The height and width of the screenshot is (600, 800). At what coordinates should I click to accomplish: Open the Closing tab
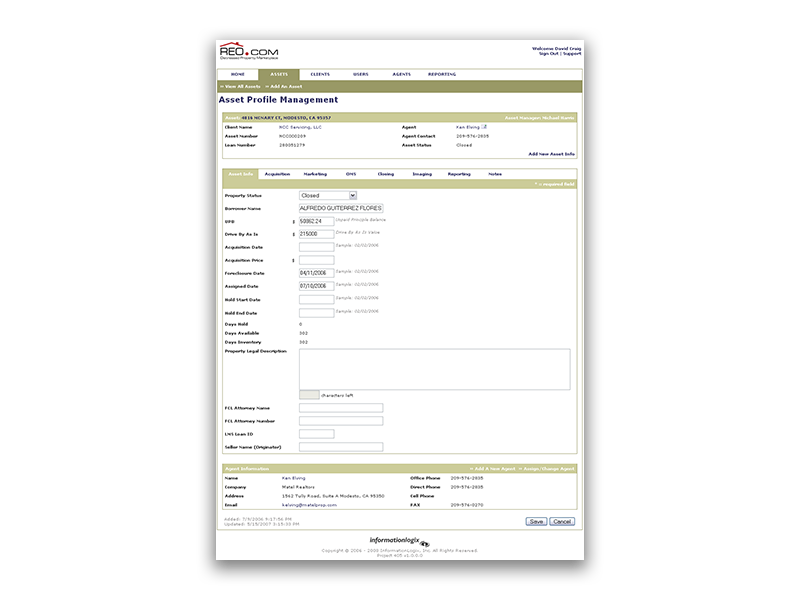[385, 174]
